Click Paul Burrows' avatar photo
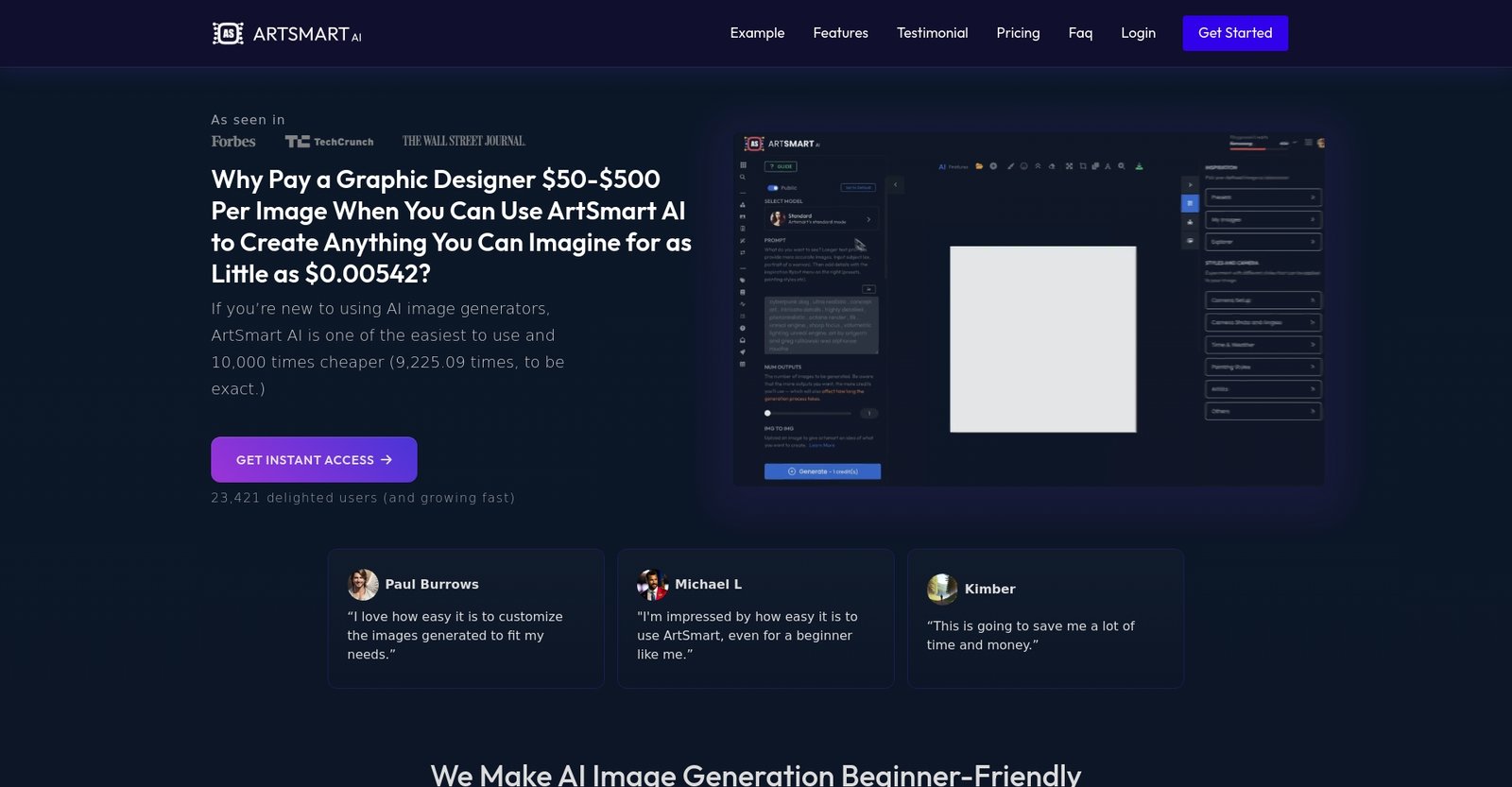1512x787 pixels. point(363,585)
